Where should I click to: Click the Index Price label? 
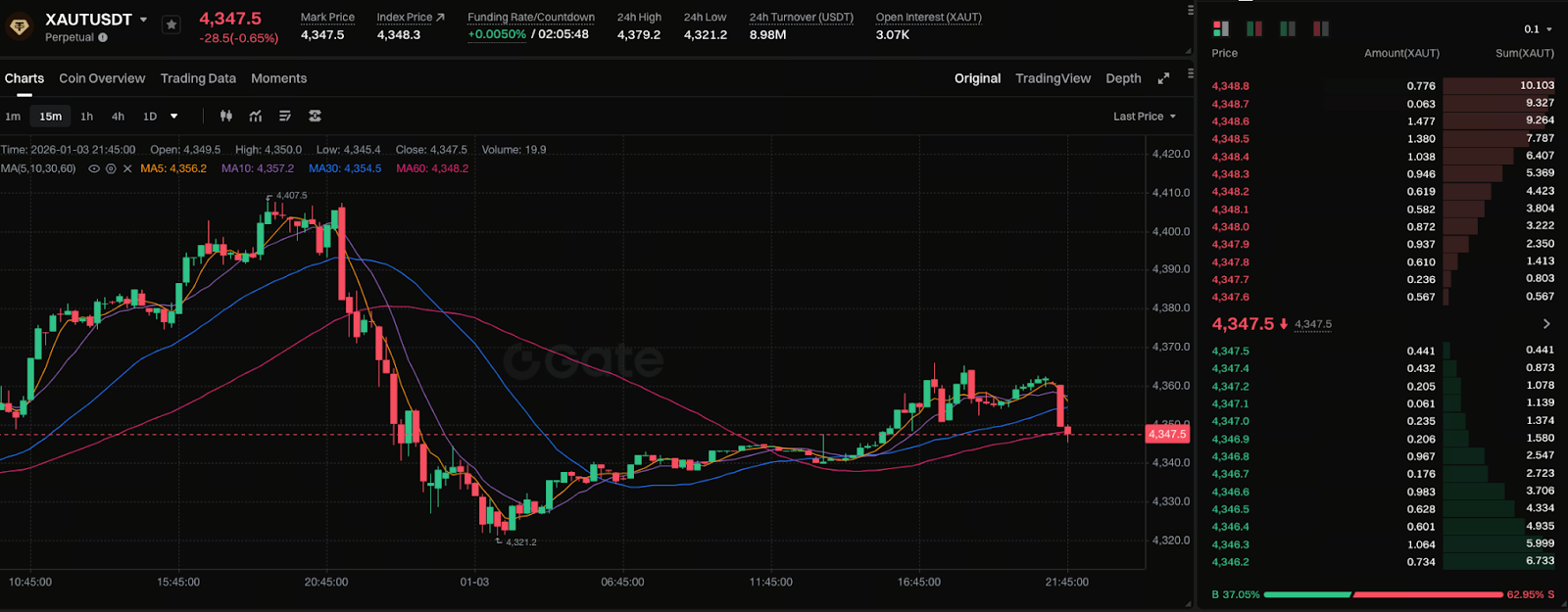tap(405, 18)
